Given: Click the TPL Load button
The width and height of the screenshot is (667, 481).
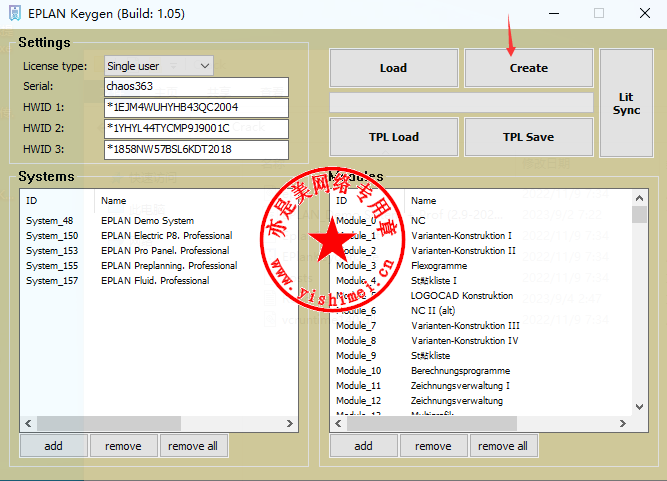Looking at the screenshot, I should tap(393, 137).
